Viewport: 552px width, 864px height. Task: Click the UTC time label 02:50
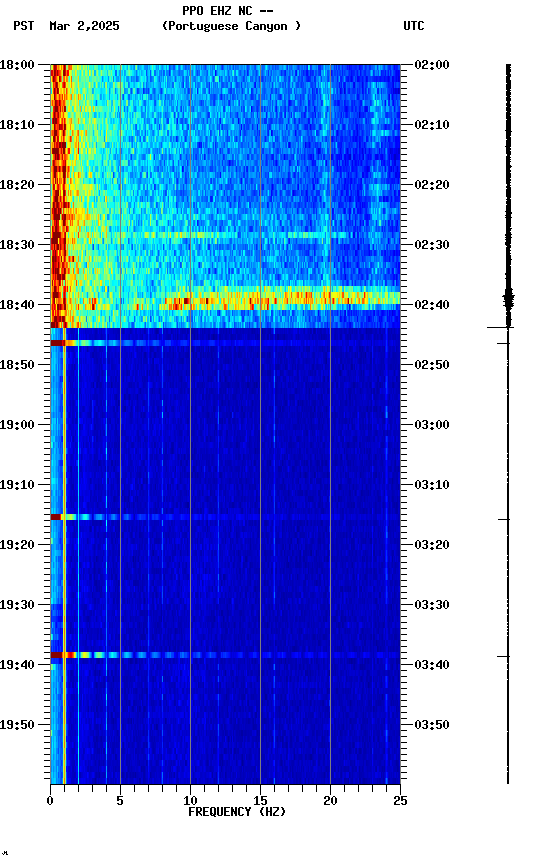[432, 365]
